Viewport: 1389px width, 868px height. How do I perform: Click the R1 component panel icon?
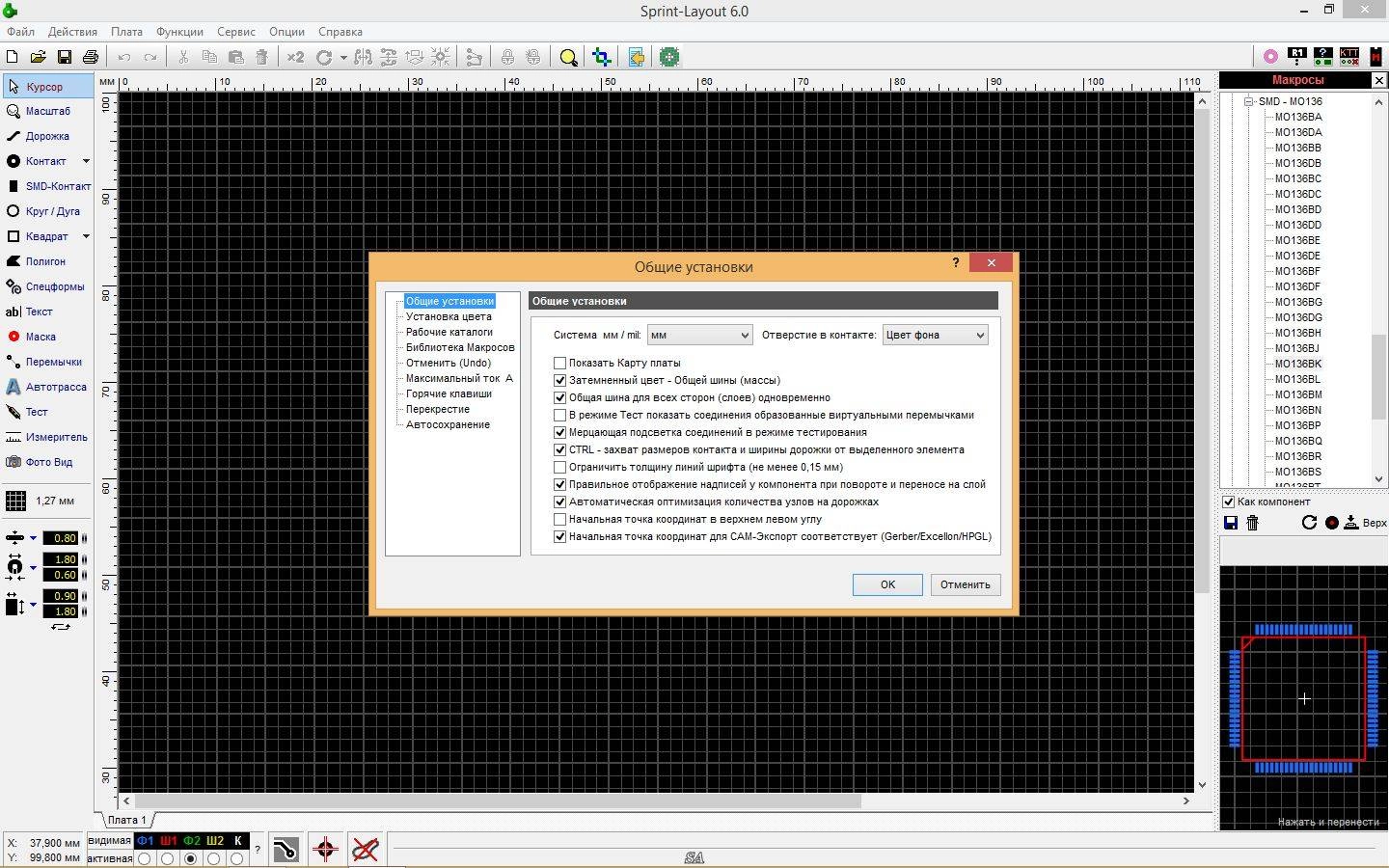(1296, 57)
